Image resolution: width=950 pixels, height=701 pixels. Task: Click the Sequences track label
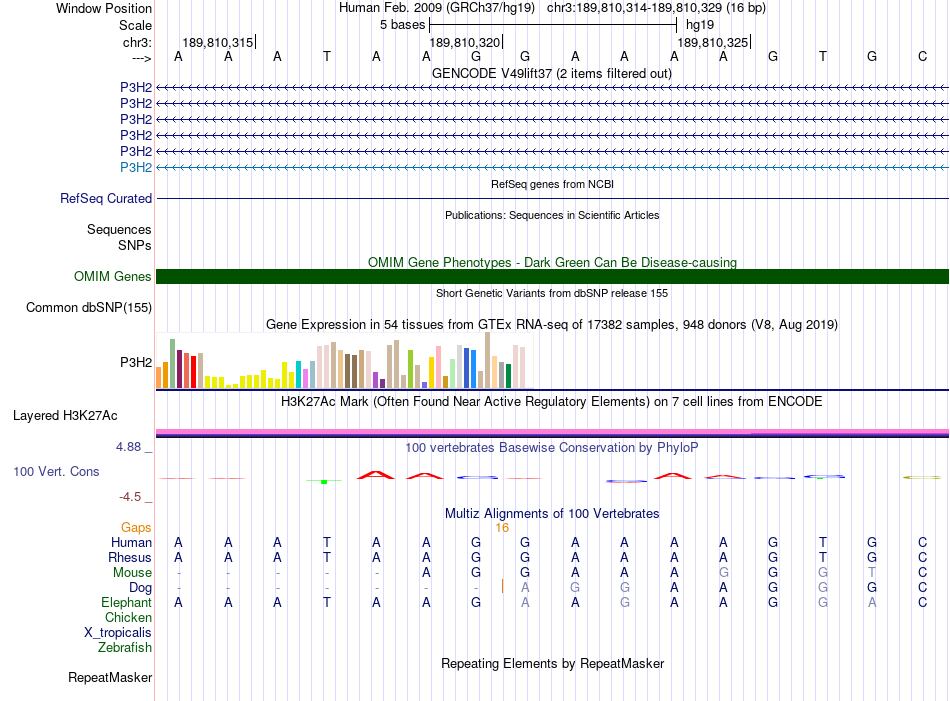119,229
